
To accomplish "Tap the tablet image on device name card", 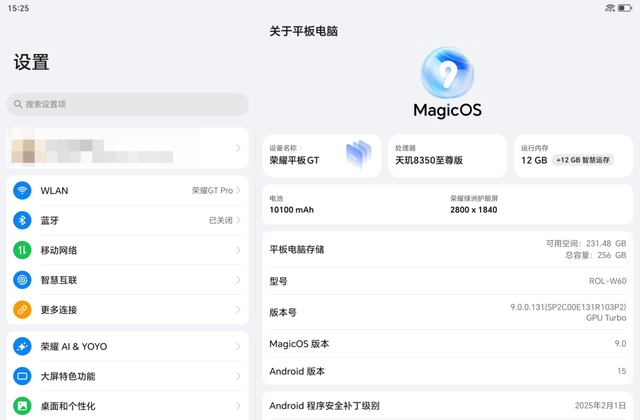I will tap(359, 155).
